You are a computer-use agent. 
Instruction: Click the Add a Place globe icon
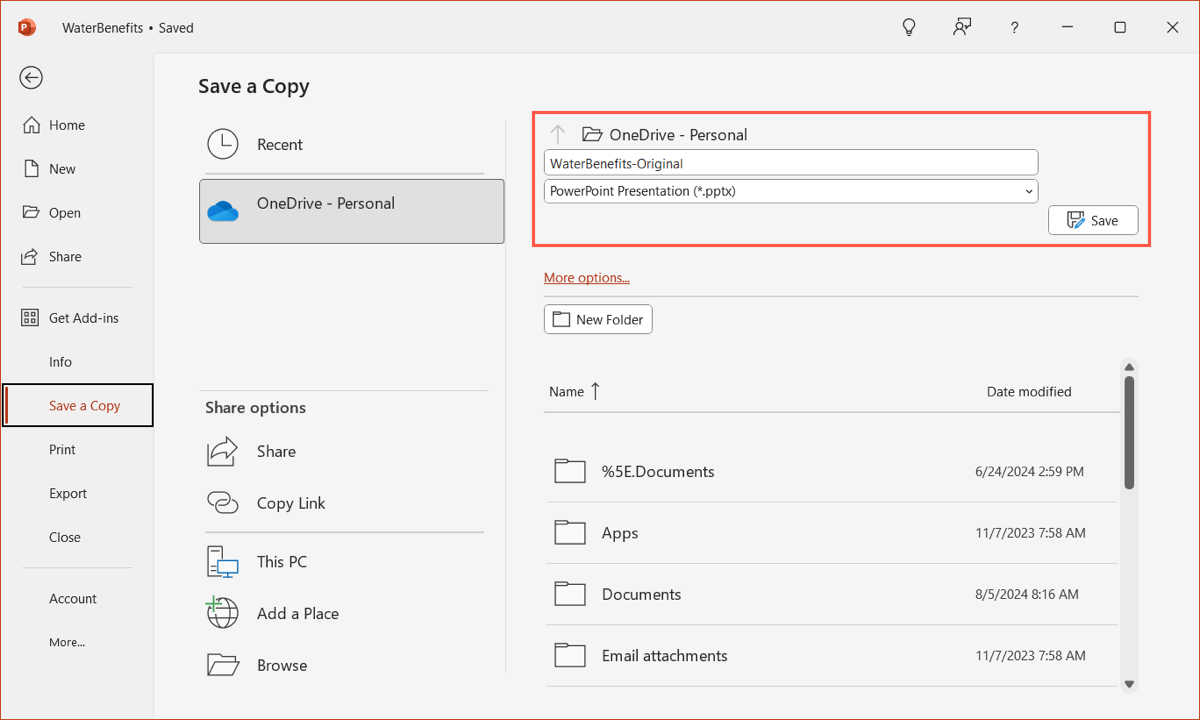click(x=223, y=613)
